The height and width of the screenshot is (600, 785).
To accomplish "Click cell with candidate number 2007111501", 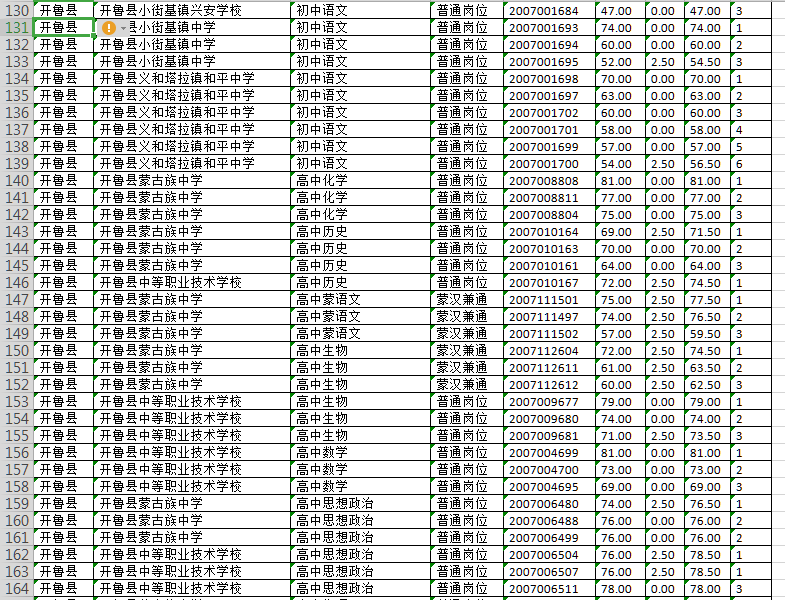I will (548, 300).
